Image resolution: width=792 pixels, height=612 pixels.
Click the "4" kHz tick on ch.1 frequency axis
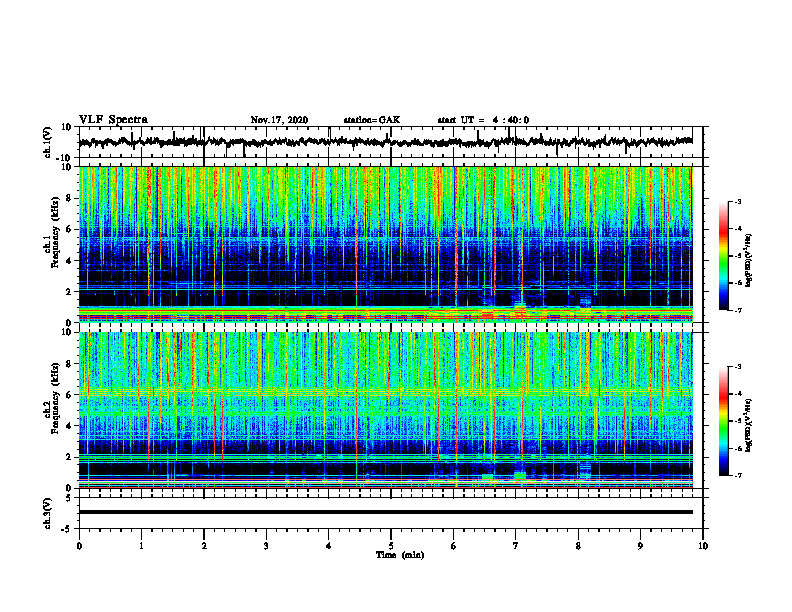pos(69,261)
